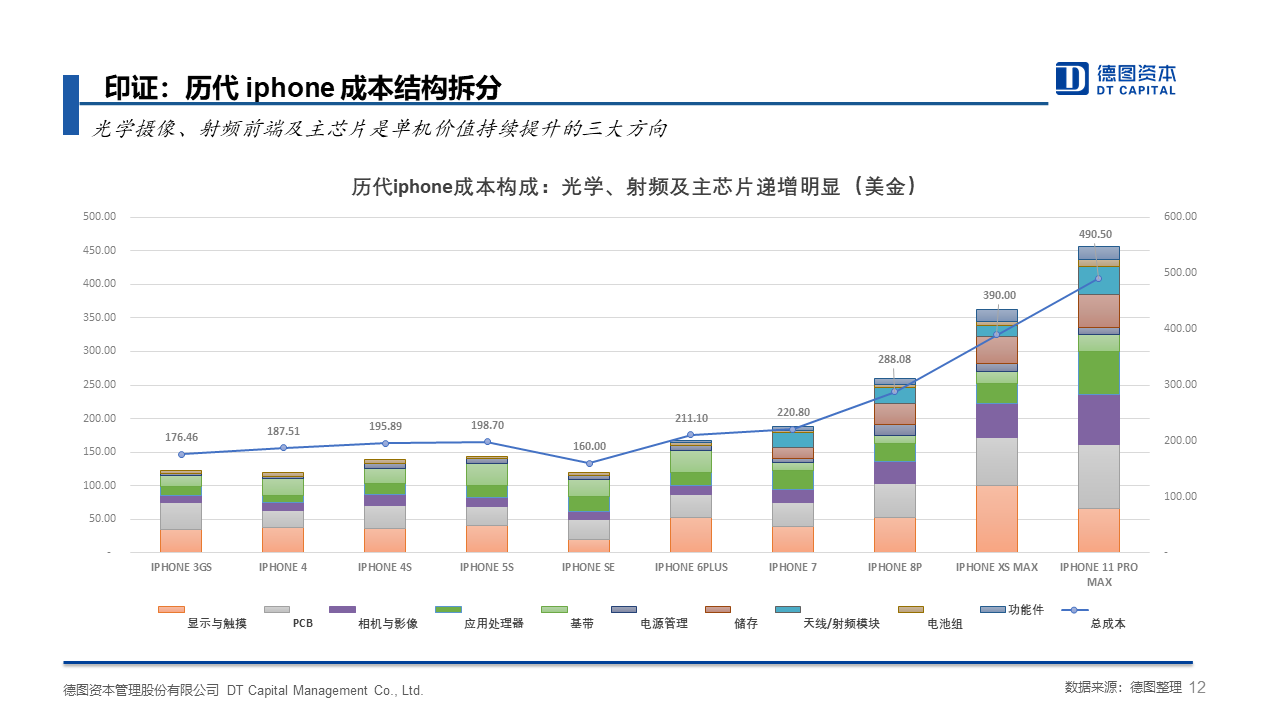Click the slide title 印证：历代 iphone 成本结构拆分

[x=302, y=87]
